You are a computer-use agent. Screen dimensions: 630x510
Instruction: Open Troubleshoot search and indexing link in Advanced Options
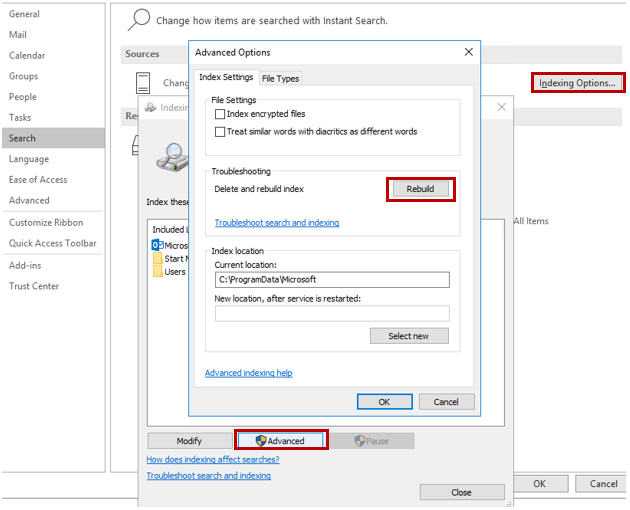(277, 223)
